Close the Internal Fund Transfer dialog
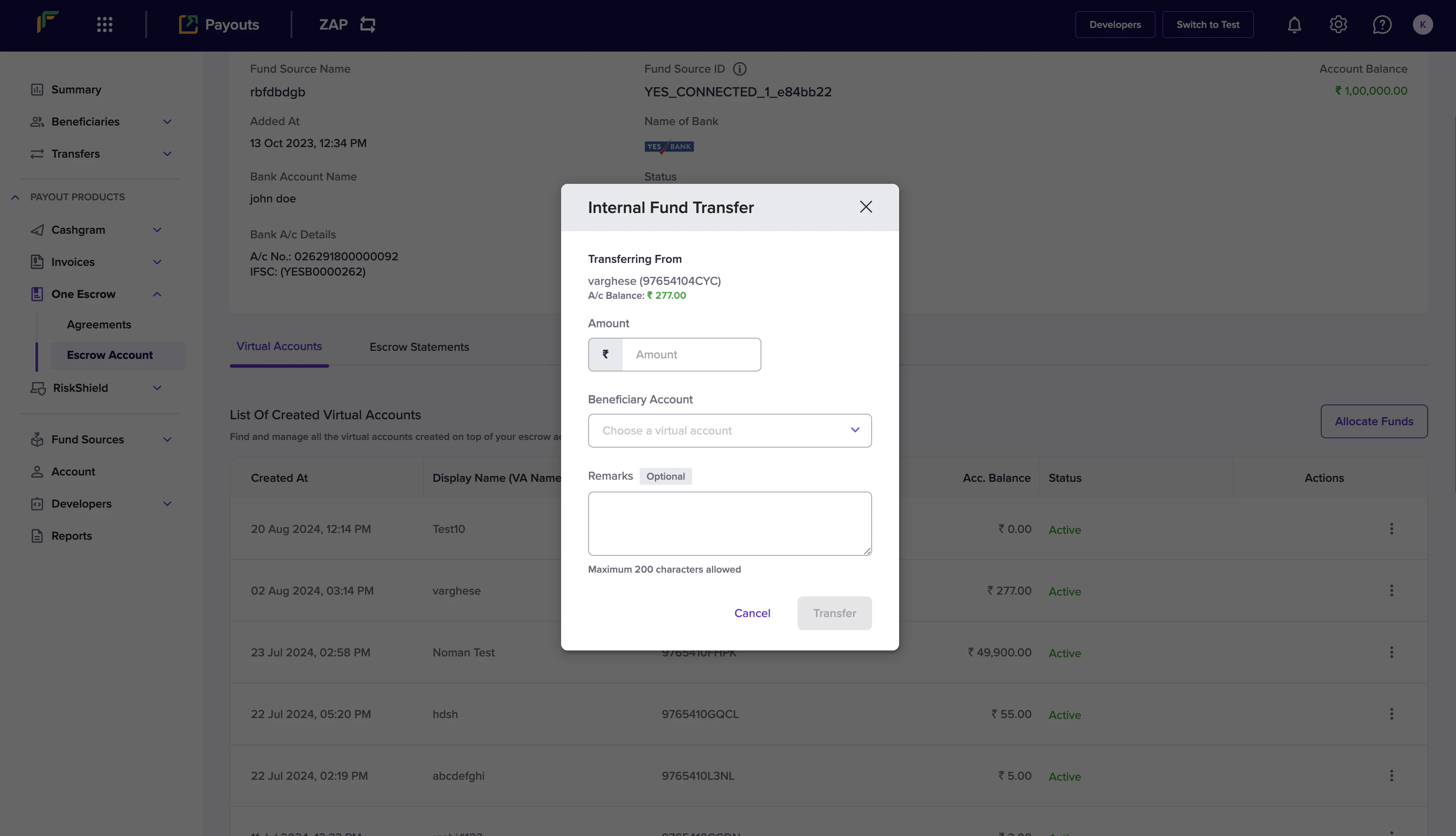Viewport: 1456px width, 836px height. pos(865,207)
